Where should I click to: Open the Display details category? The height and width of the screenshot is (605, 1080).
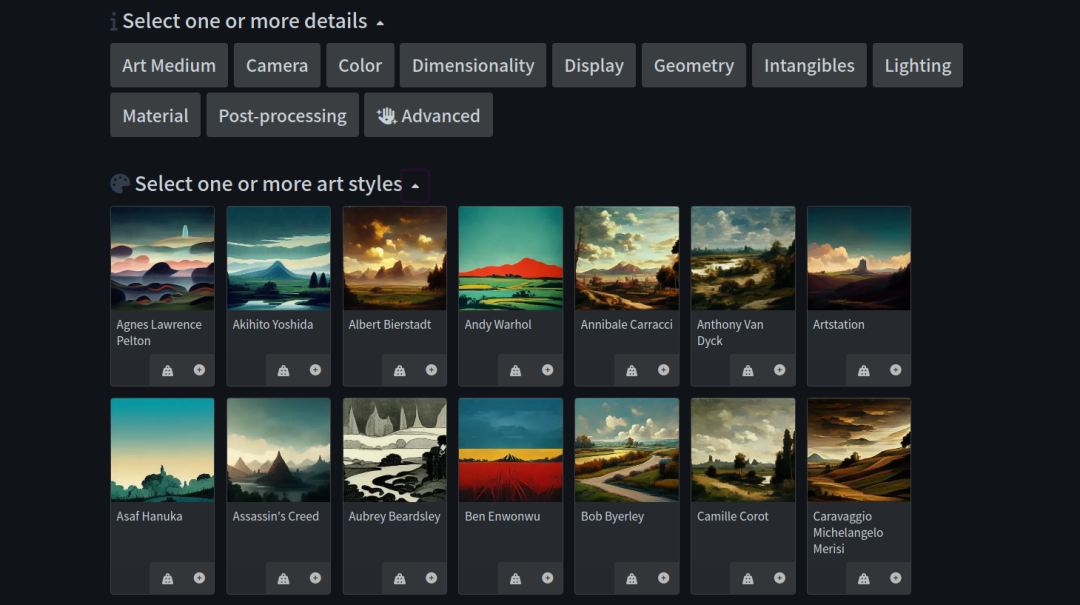pos(594,65)
